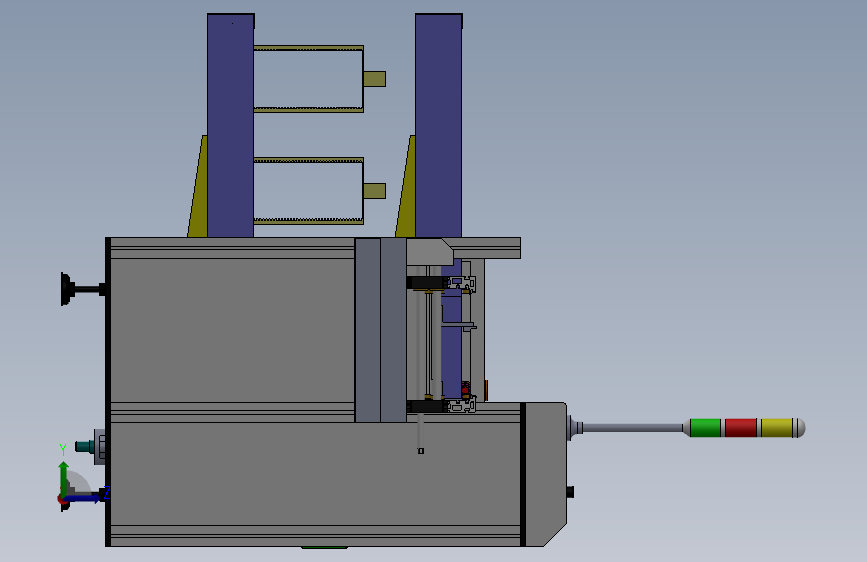Select the yellow segment of the signal tower
Screen dimensions: 867x562
click(777, 428)
